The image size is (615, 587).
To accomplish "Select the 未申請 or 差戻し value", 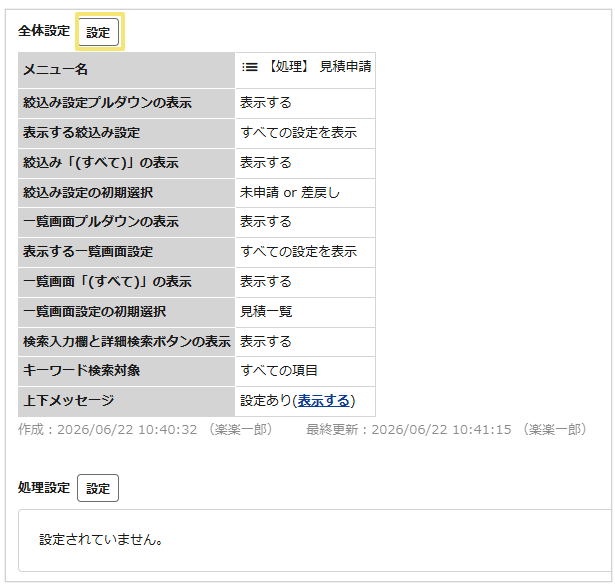I will [290, 193].
